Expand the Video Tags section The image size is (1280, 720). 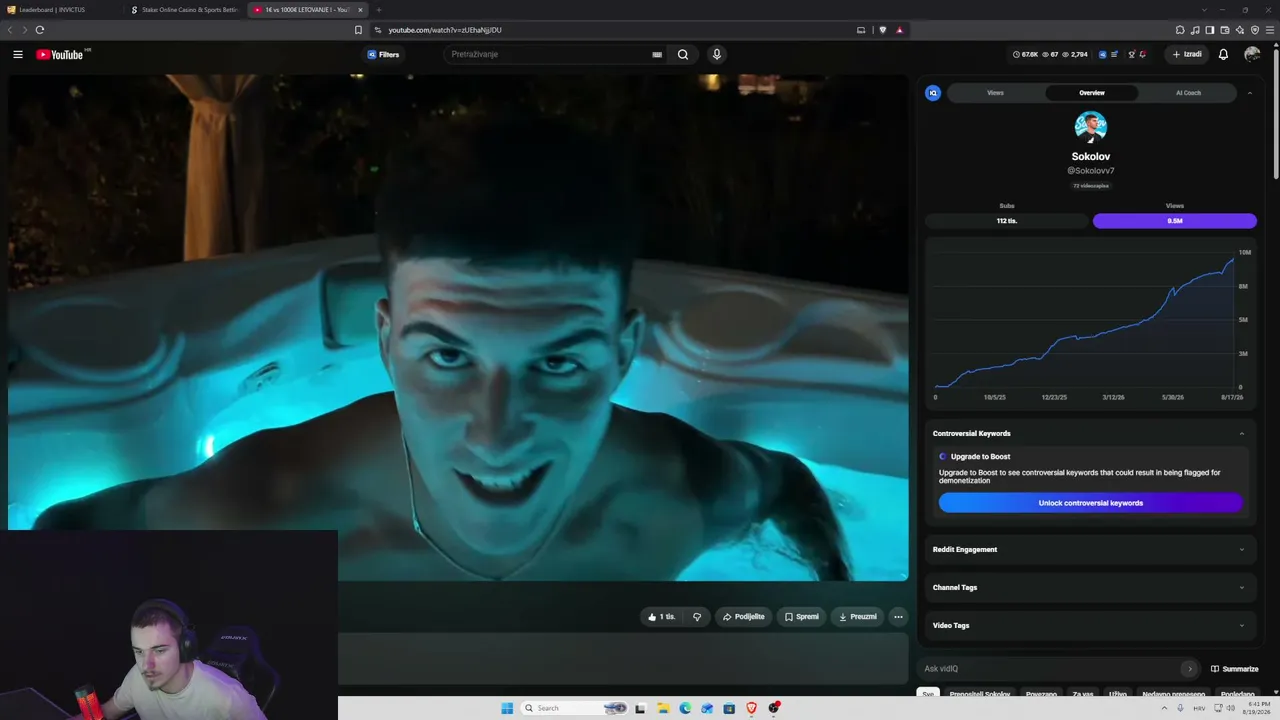[x=1091, y=625]
